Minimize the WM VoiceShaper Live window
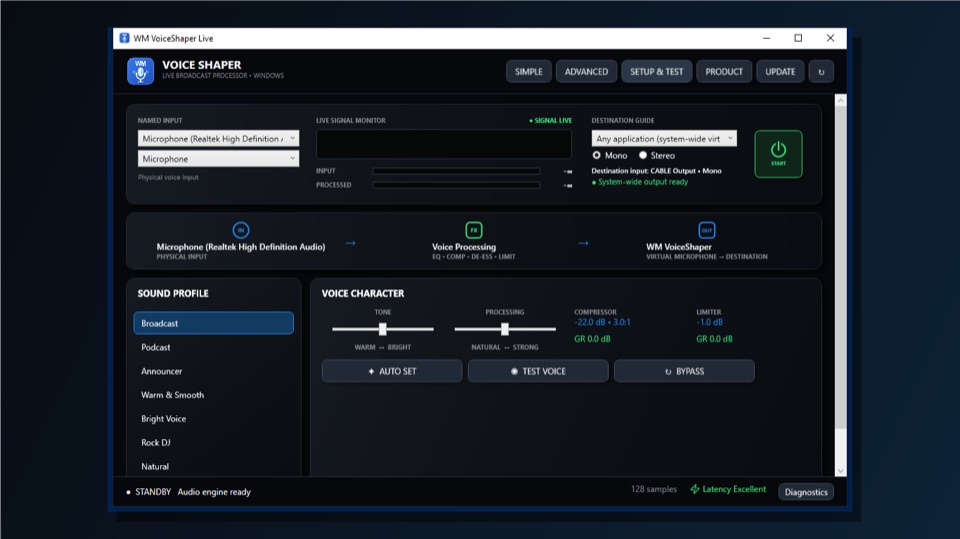Image resolution: width=960 pixels, height=539 pixels. [766, 38]
